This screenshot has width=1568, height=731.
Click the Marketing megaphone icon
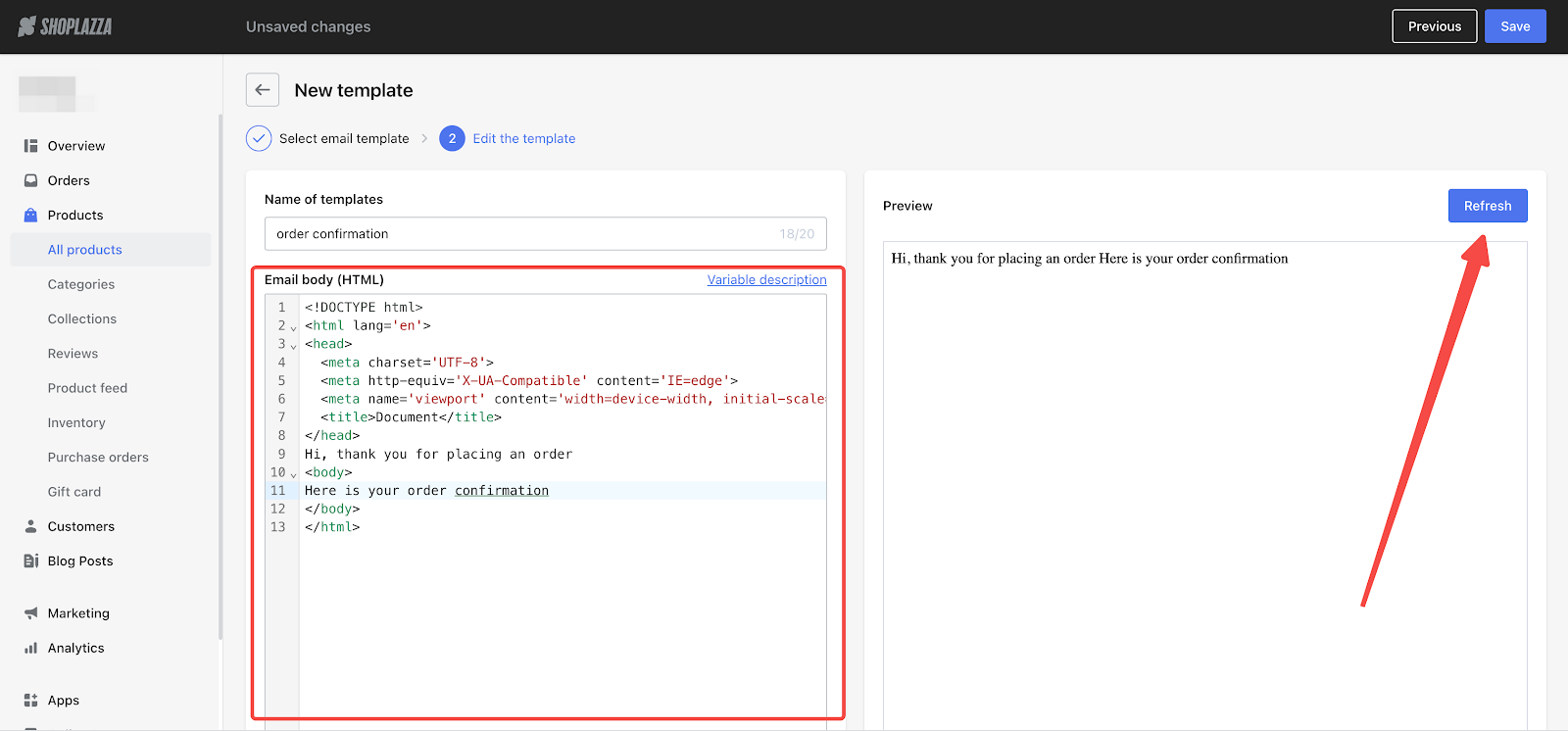[30, 613]
